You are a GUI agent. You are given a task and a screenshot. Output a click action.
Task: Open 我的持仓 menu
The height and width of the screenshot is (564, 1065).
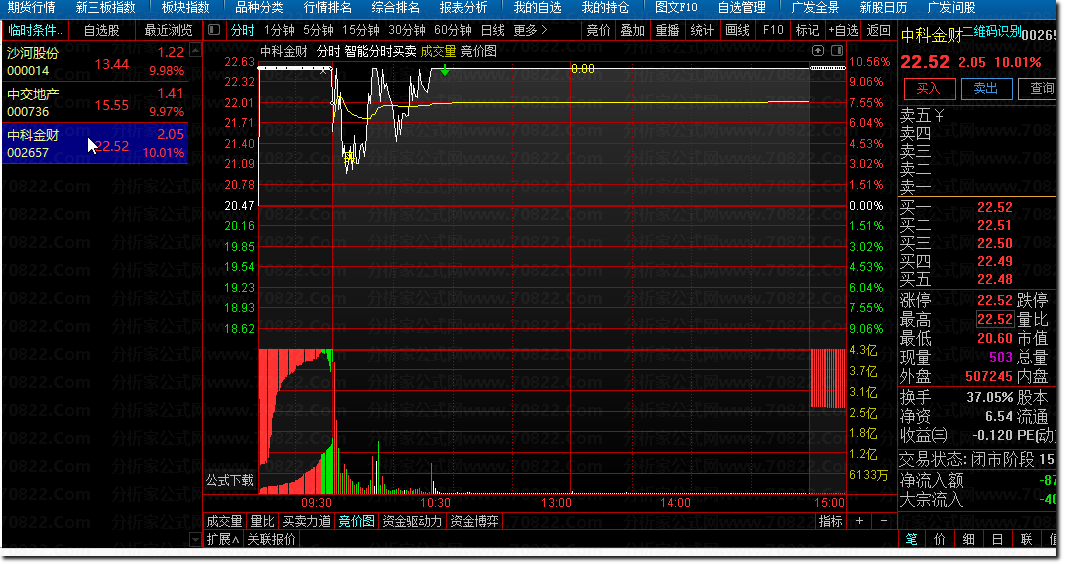(605, 8)
